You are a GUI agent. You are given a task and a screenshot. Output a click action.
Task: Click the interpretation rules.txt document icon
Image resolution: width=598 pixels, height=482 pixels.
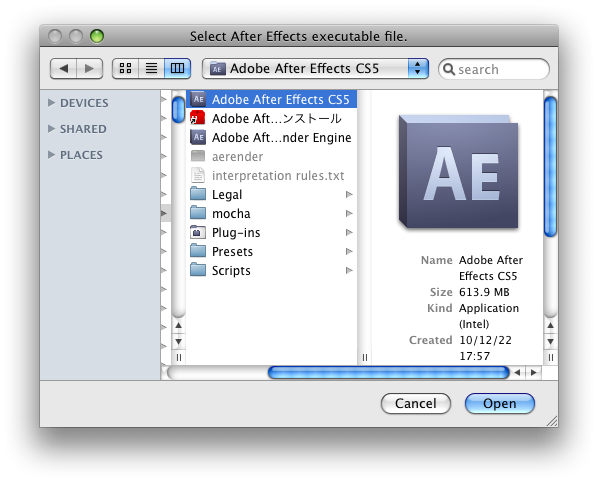pyautogui.click(x=198, y=175)
